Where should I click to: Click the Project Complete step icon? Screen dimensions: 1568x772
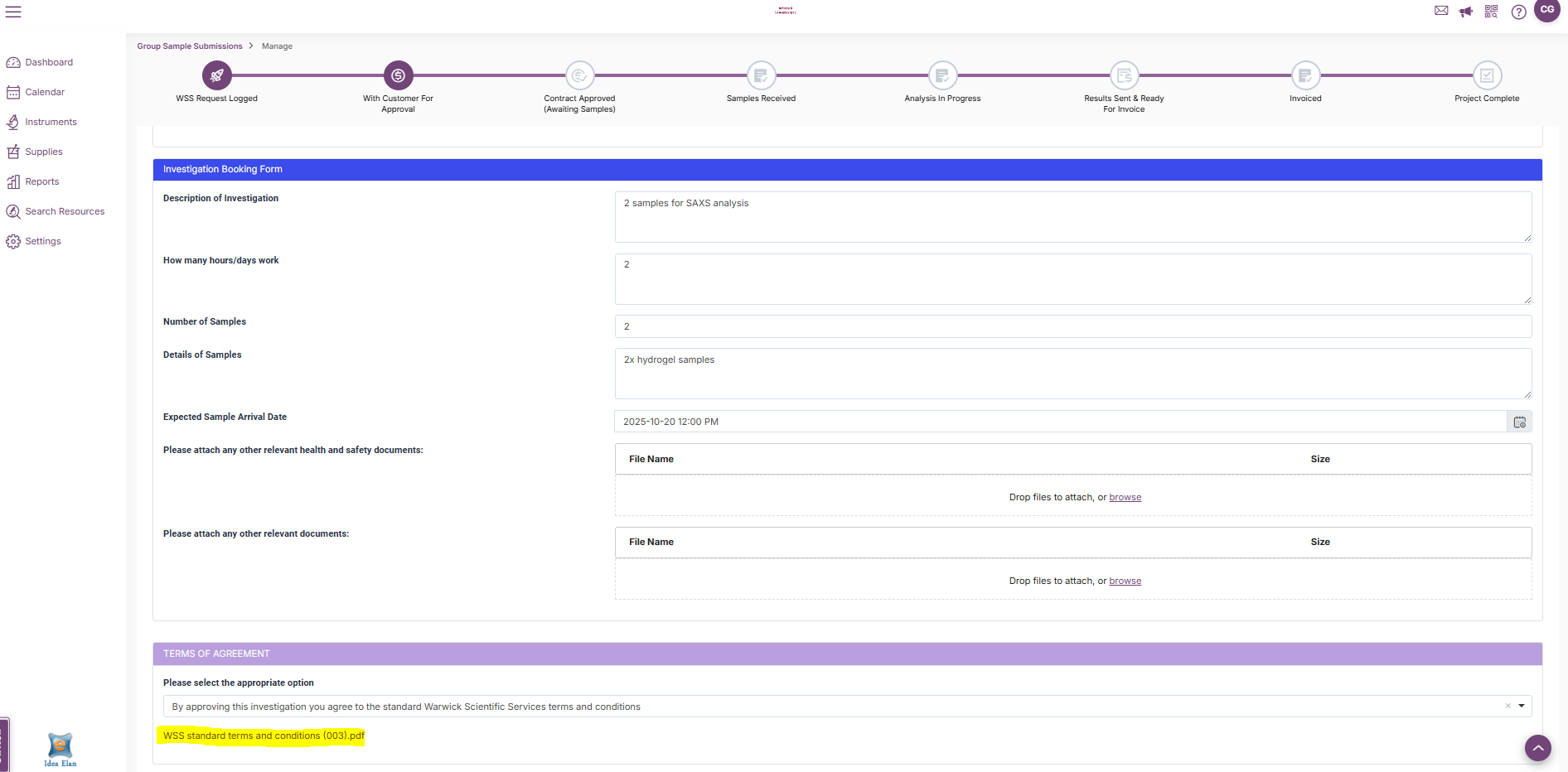tap(1487, 75)
